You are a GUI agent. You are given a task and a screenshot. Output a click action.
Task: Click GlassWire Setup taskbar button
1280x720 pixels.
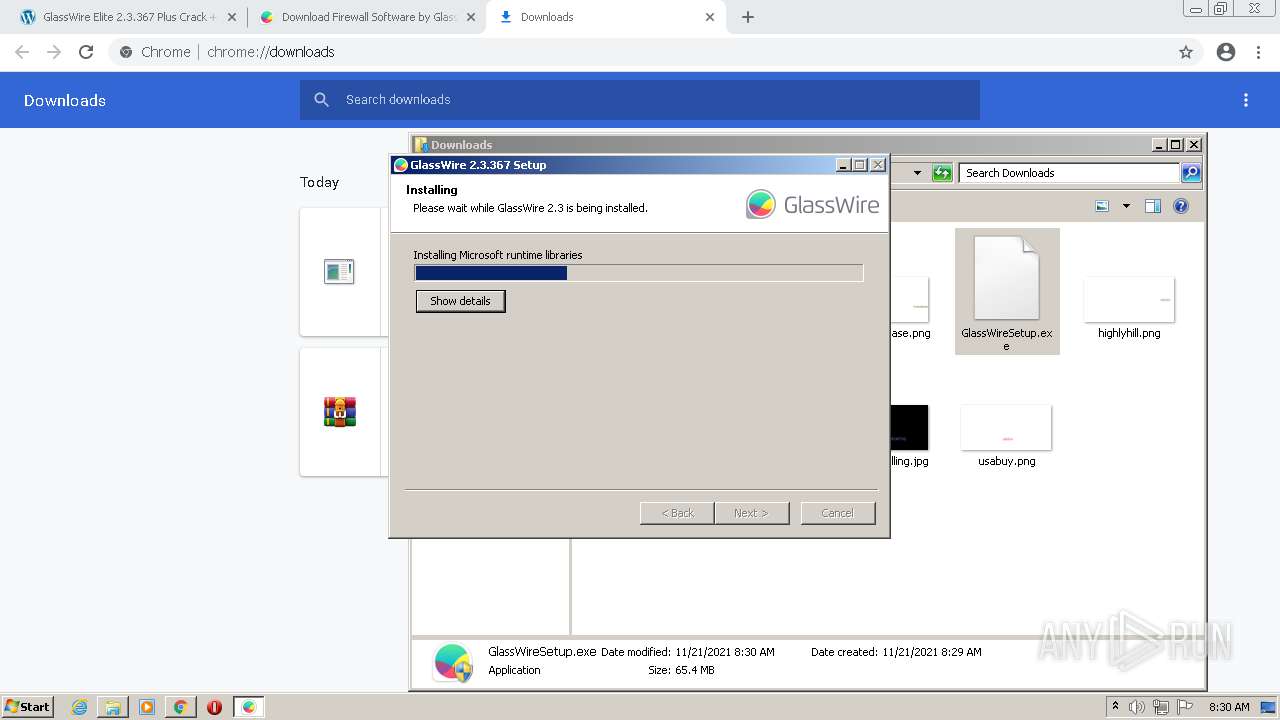(249, 707)
